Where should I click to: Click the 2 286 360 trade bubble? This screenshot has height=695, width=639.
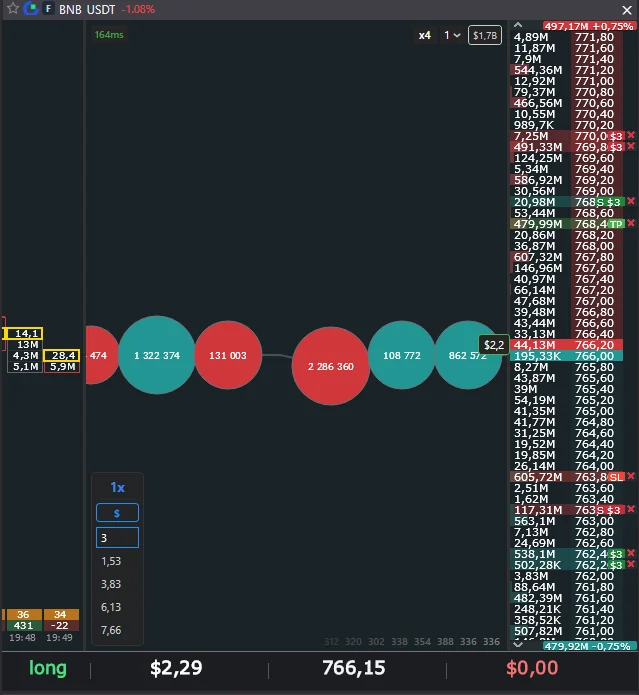pos(331,366)
